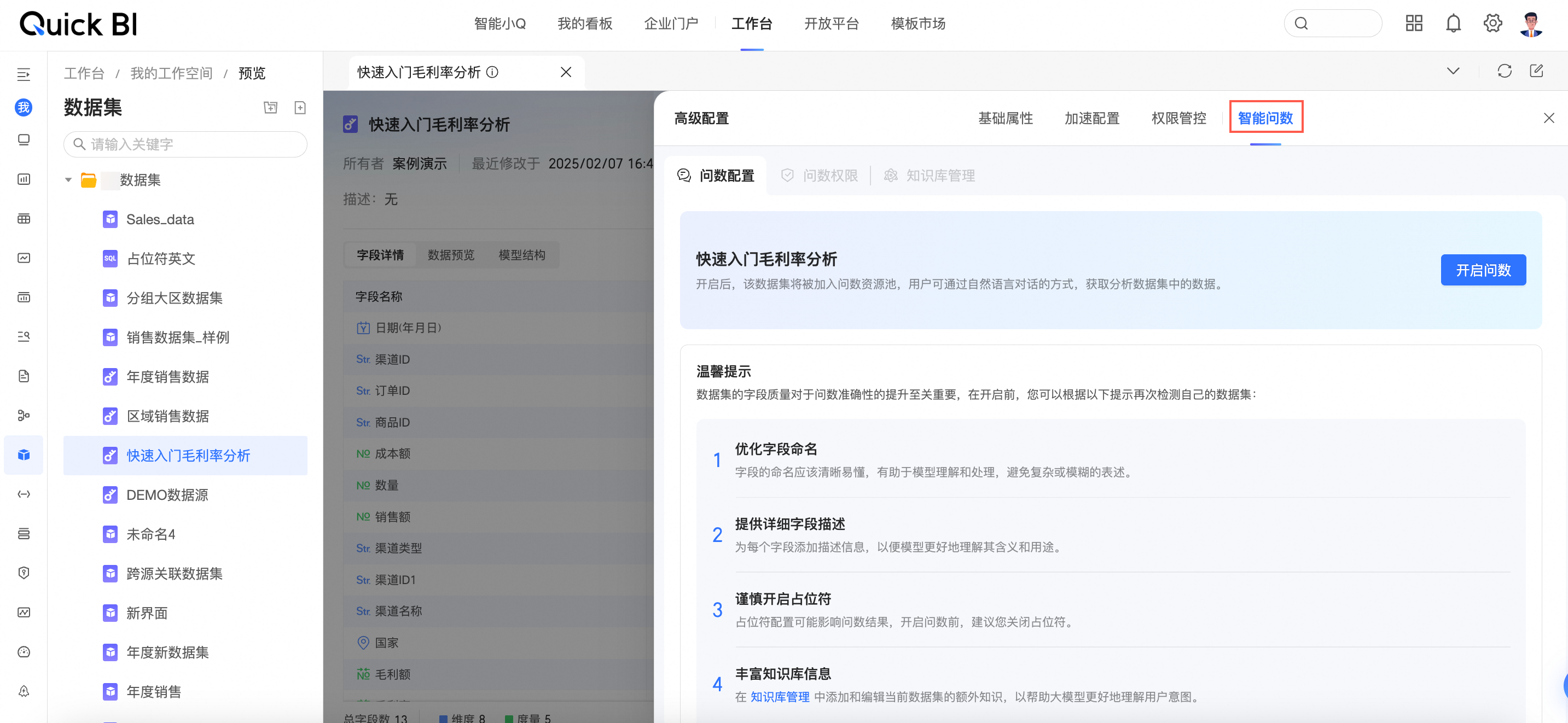Switch to the 权限管控 tab
This screenshot has width=1568, height=723.
click(1178, 118)
